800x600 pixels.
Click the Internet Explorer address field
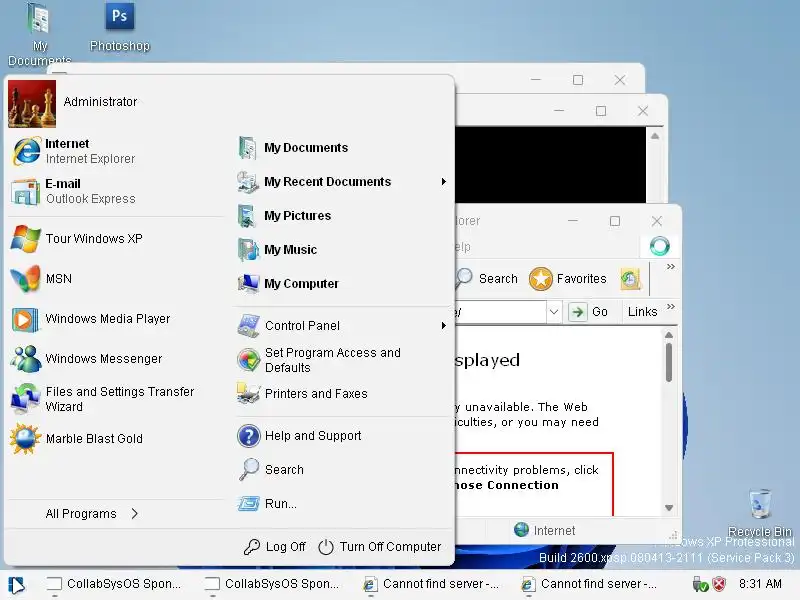click(x=500, y=311)
